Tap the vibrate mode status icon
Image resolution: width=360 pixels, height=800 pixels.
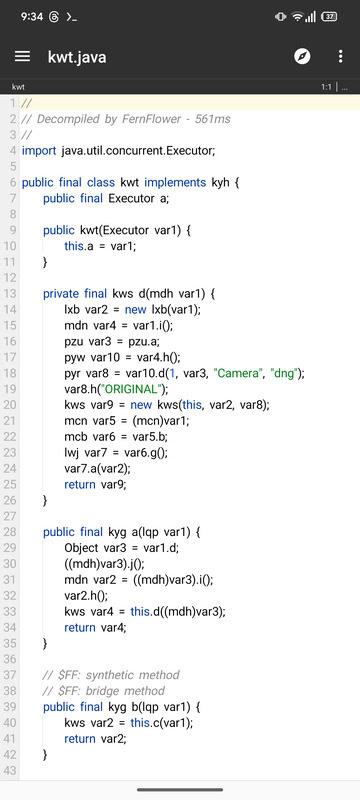coord(280,16)
